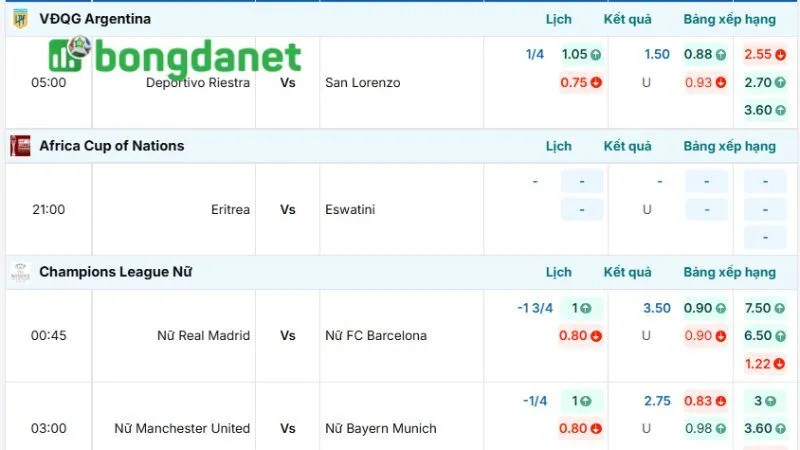Select the 1.22 odds with red arrow
The image size is (800, 450).
(758, 364)
